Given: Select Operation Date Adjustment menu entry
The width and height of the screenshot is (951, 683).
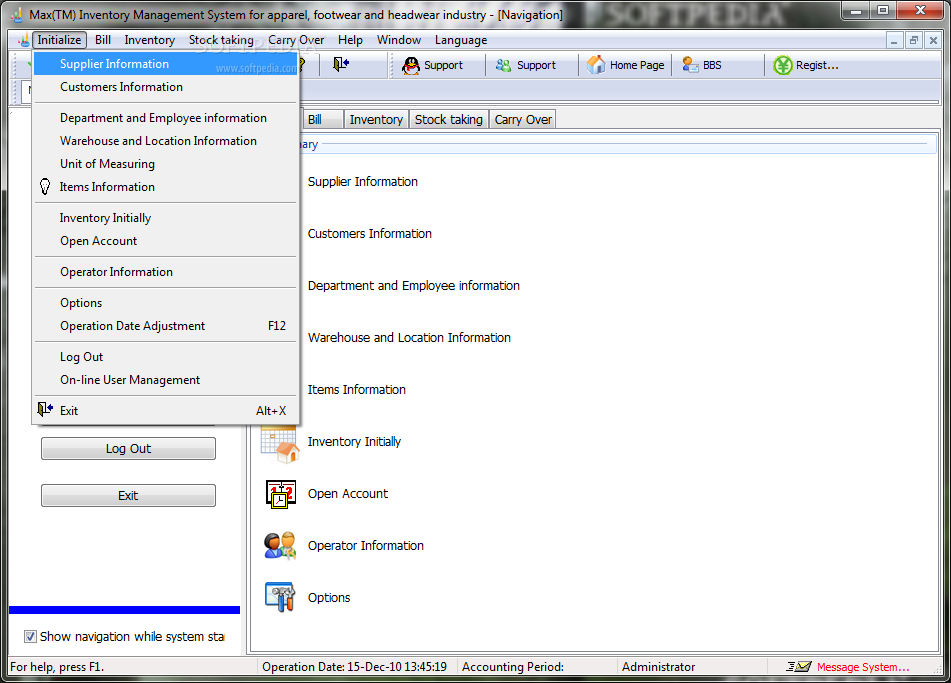Looking at the screenshot, I should 166,326.
